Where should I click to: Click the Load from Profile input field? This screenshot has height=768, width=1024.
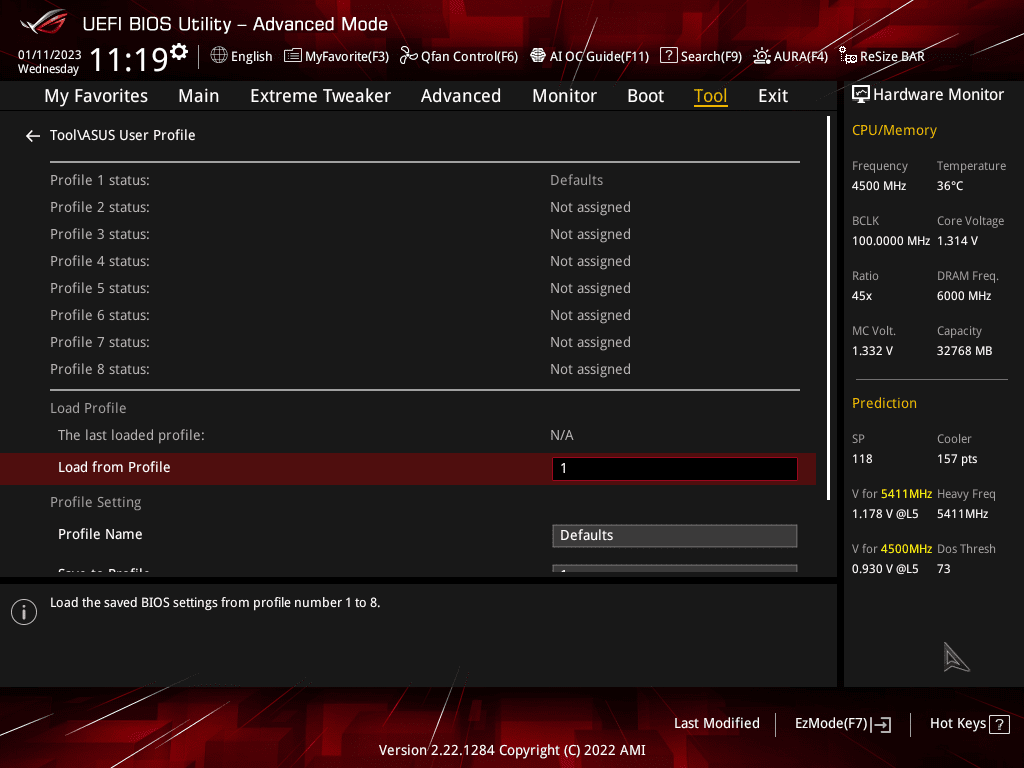click(675, 469)
